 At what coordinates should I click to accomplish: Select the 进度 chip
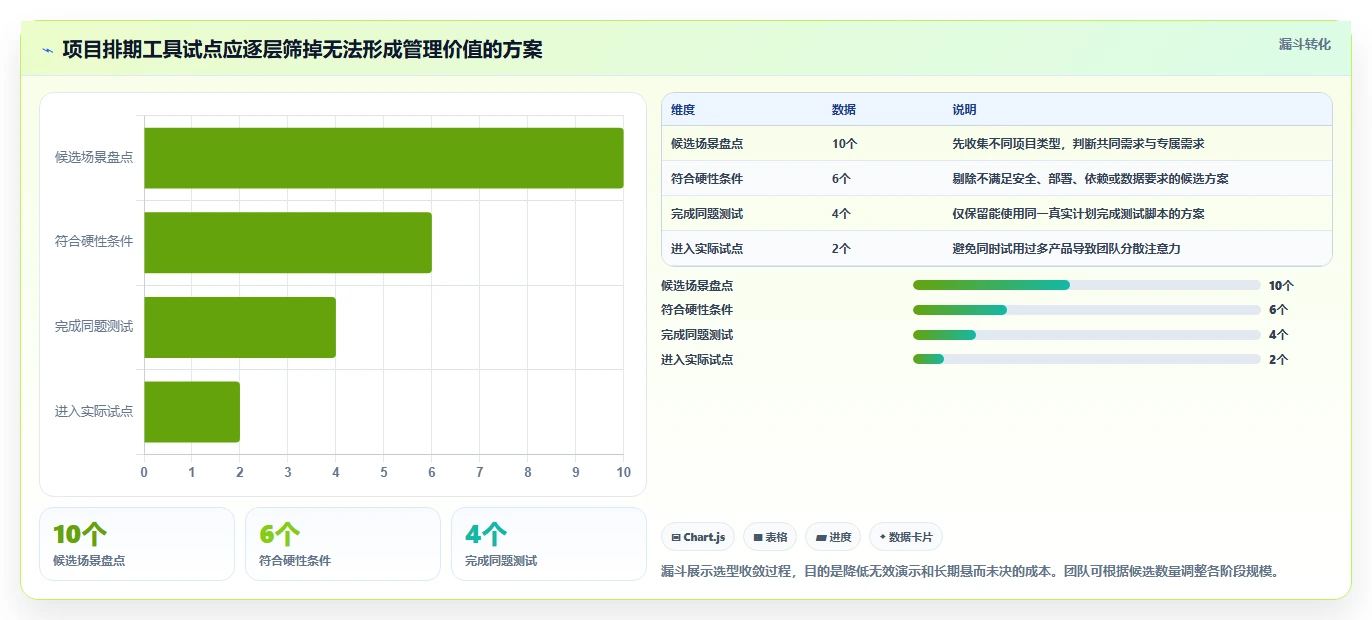(833, 537)
